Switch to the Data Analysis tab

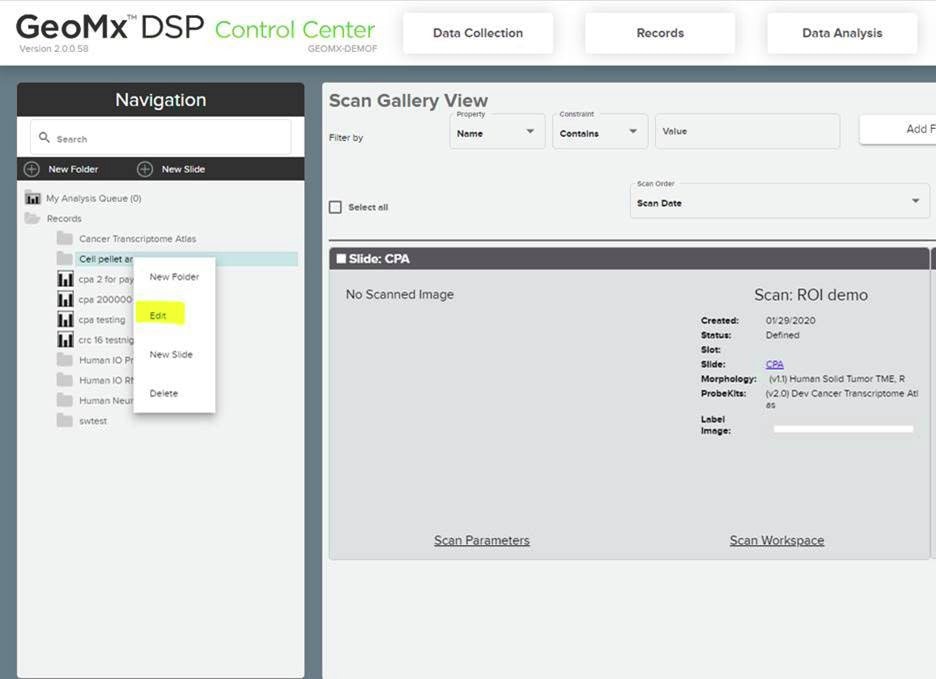click(841, 33)
